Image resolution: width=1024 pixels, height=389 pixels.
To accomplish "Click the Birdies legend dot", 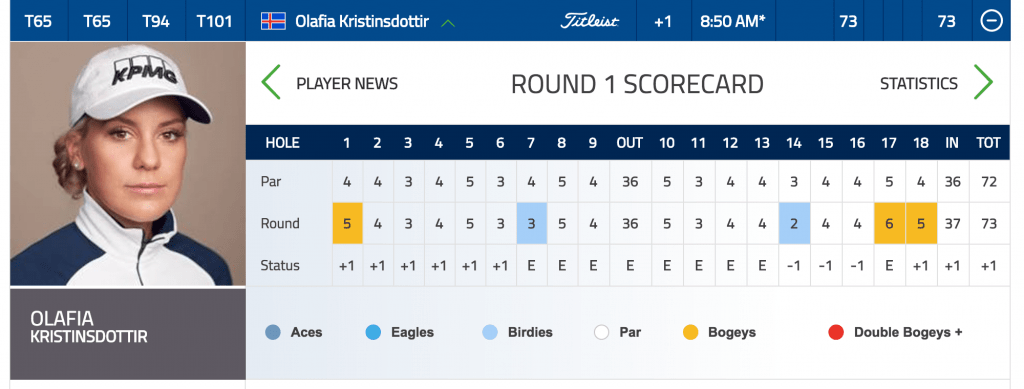I will [490, 333].
